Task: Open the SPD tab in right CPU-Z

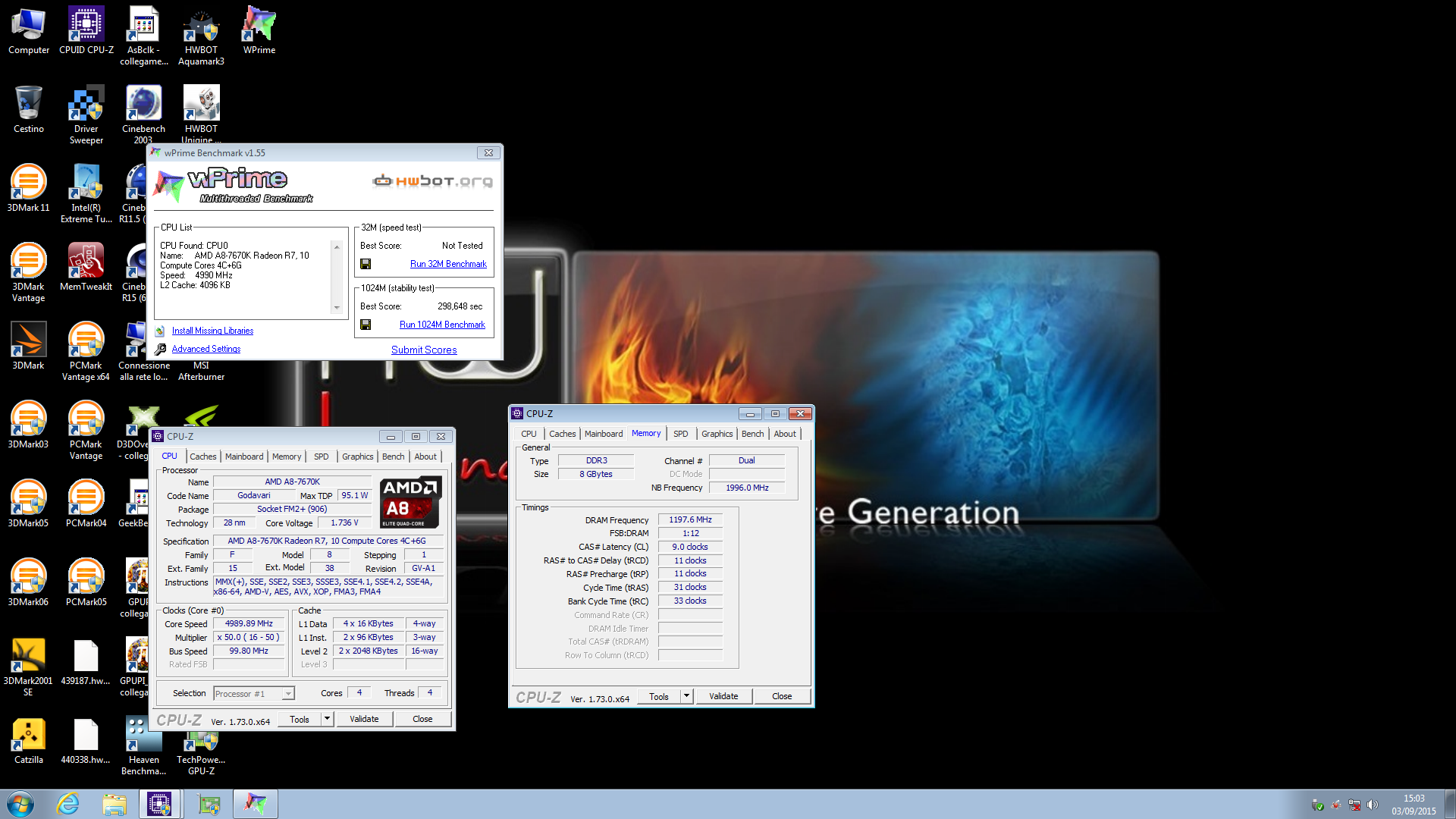Action: coord(680,434)
